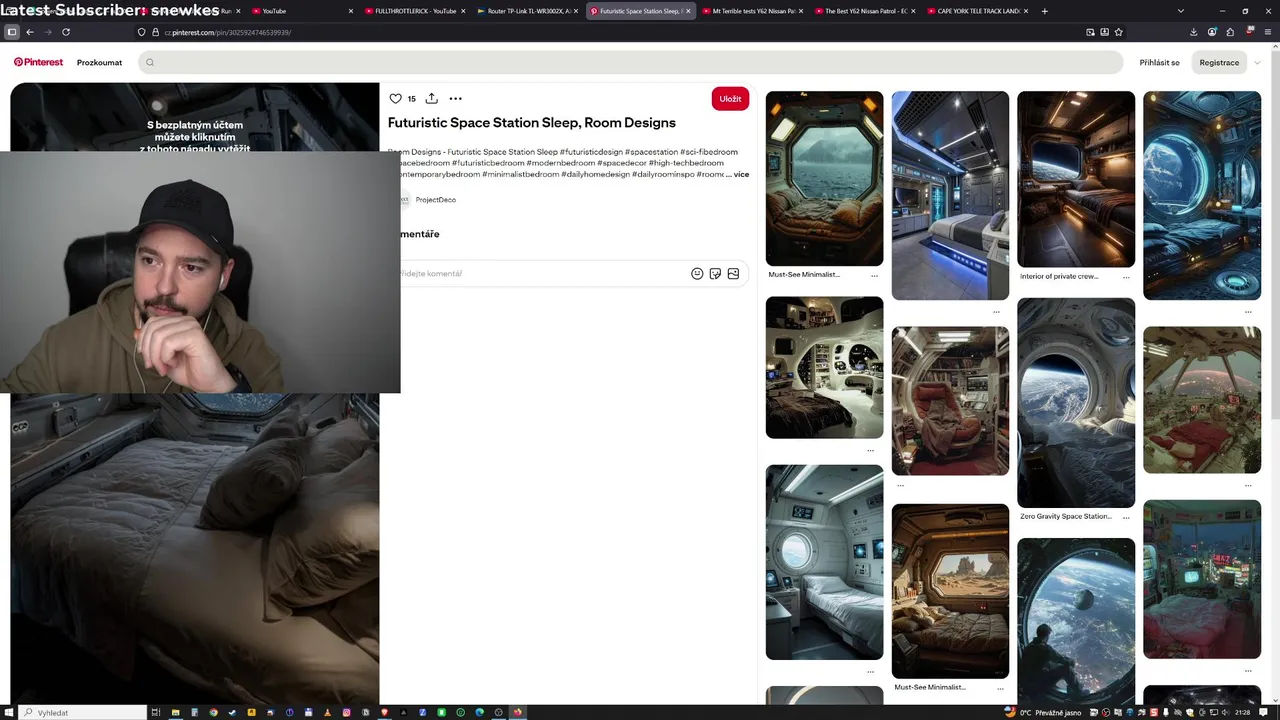Screen dimensions: 1280x720
Task: Open Firefox downloads panel
Action: (1194, 32)
